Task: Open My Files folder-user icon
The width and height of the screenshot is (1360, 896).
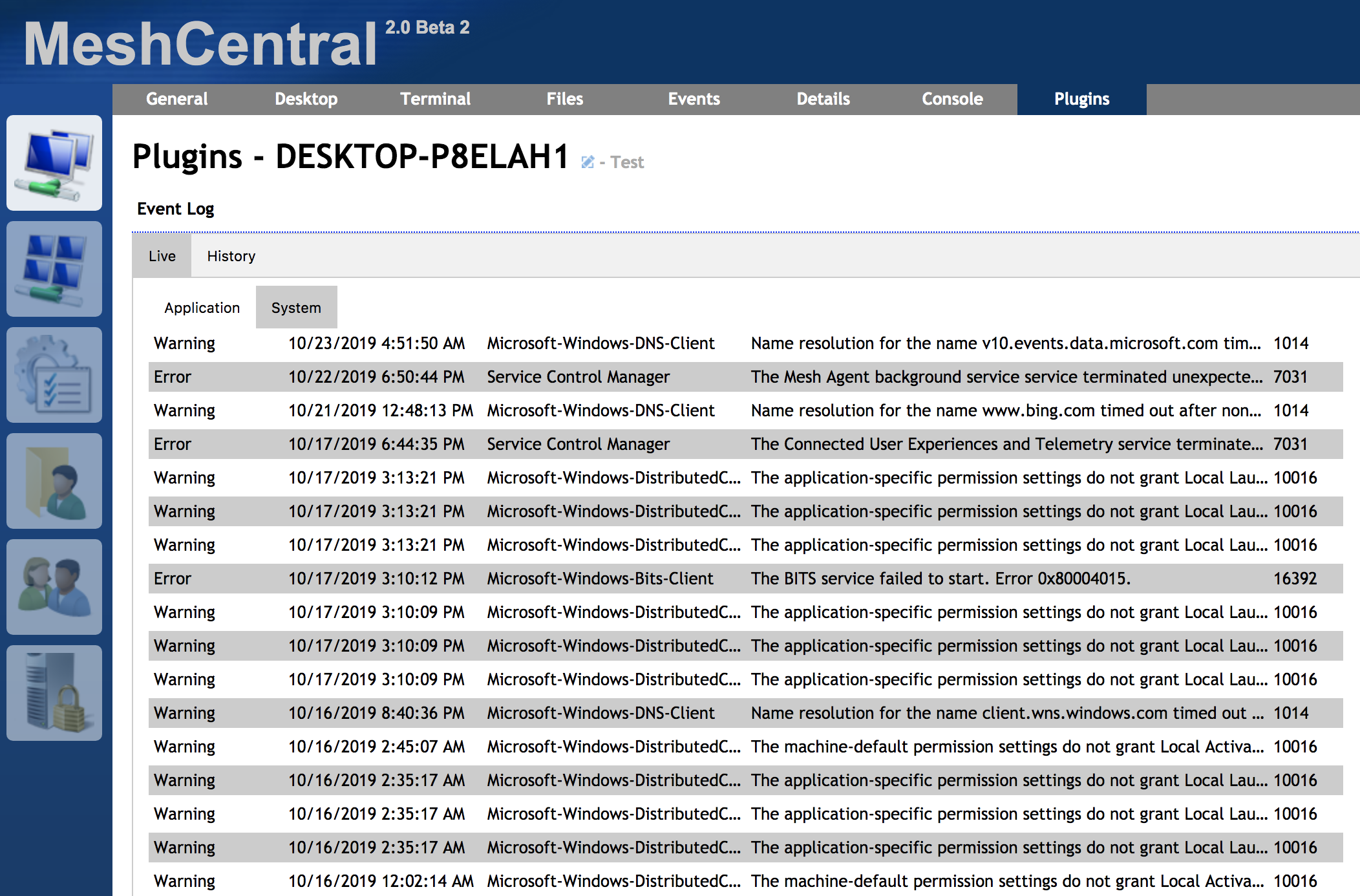Action: pos(54,481)
